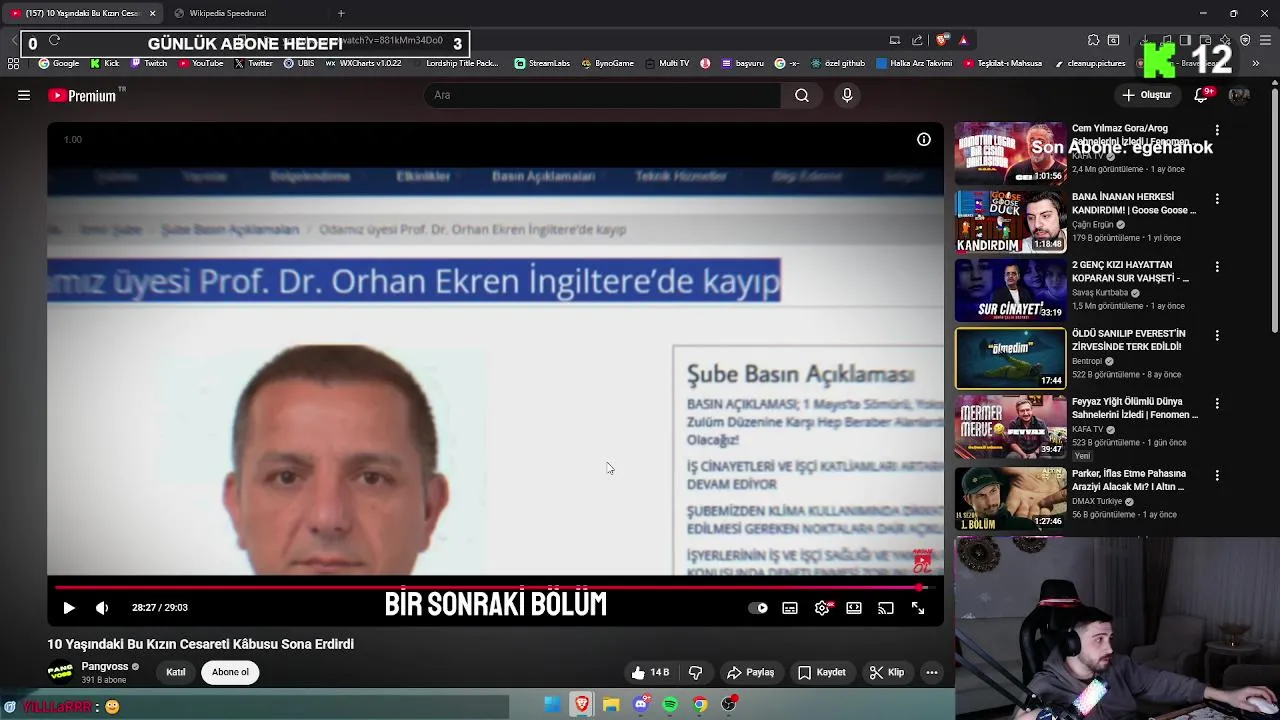Screen dimensions: 1280x720
Task: Toggle autoplay switch in player
Action: click(758, 608)
